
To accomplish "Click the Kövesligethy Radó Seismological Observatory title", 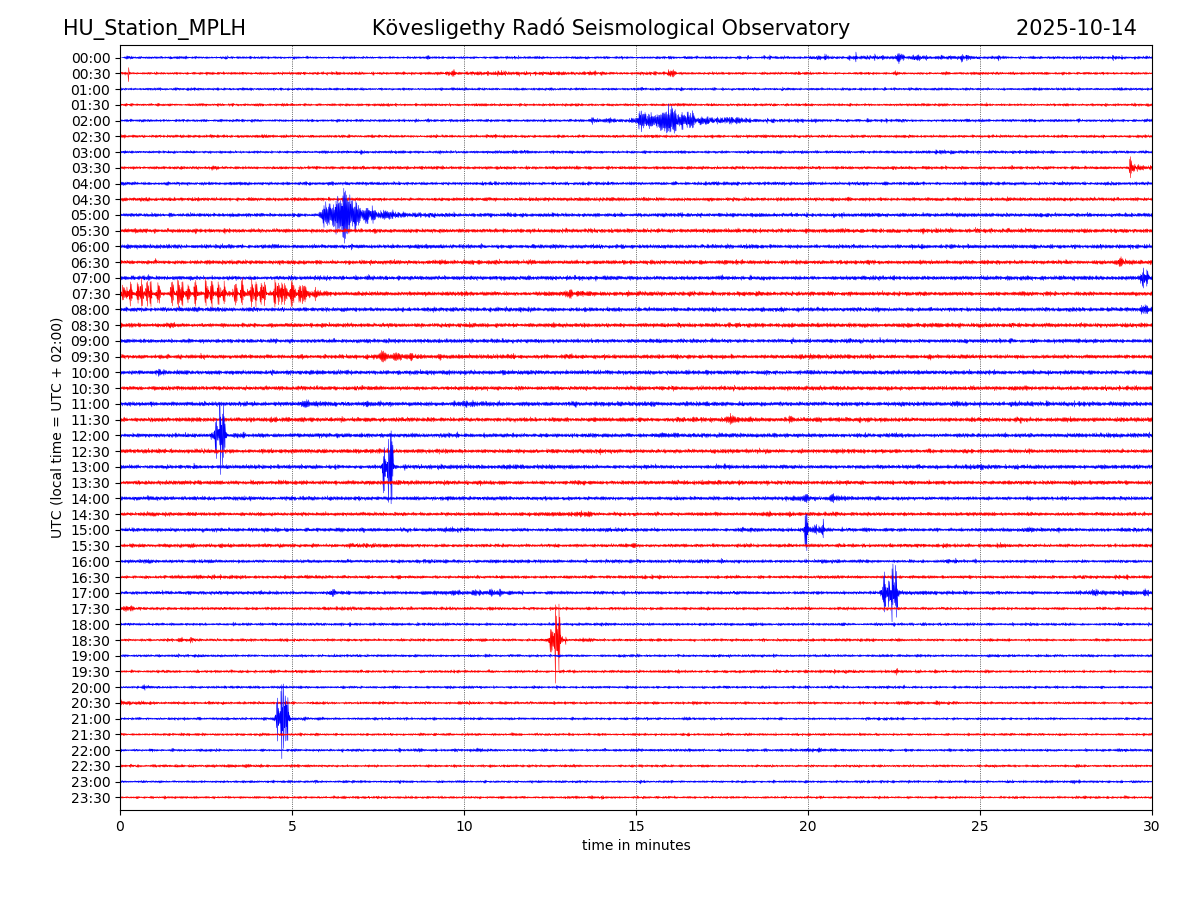I will [x=610, y=28].
